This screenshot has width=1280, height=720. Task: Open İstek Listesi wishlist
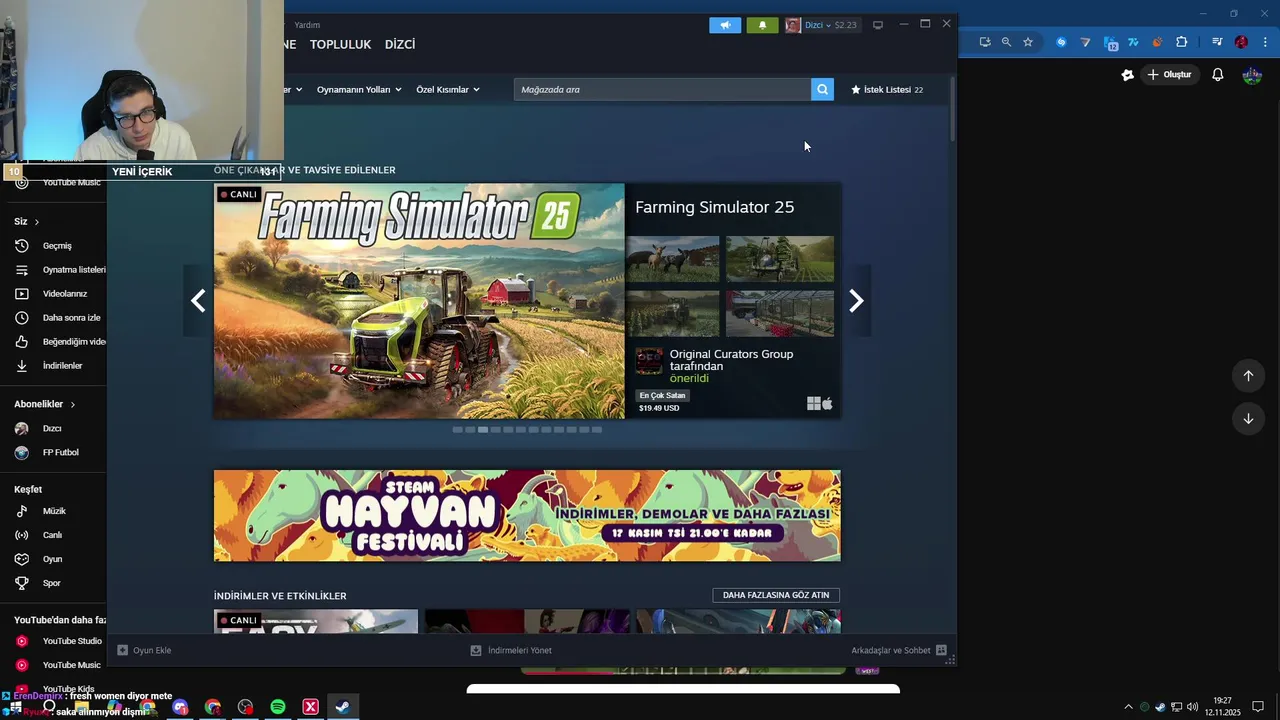(887, 90)
